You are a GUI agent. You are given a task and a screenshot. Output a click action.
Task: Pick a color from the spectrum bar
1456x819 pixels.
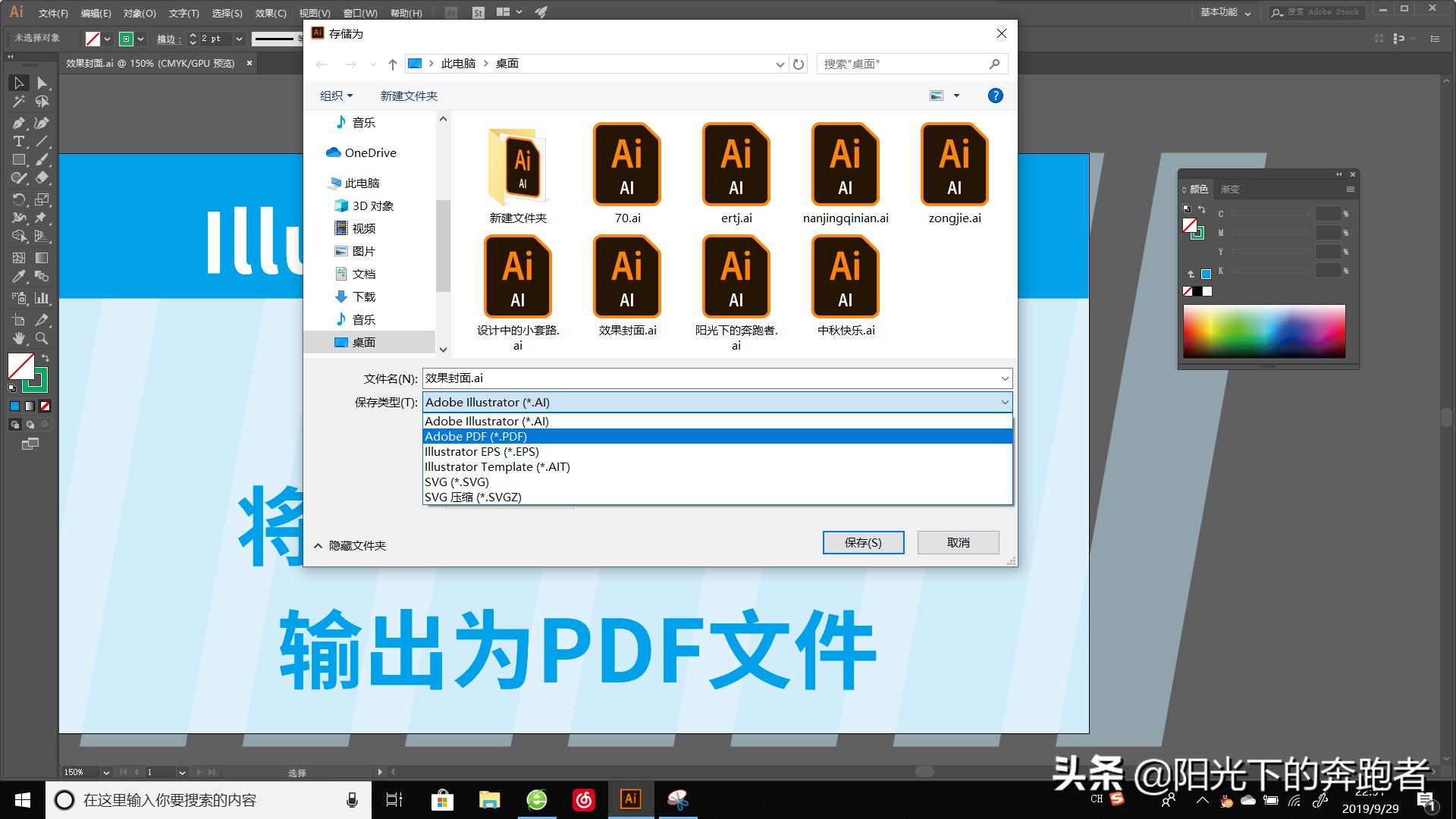pos(1264,331)
